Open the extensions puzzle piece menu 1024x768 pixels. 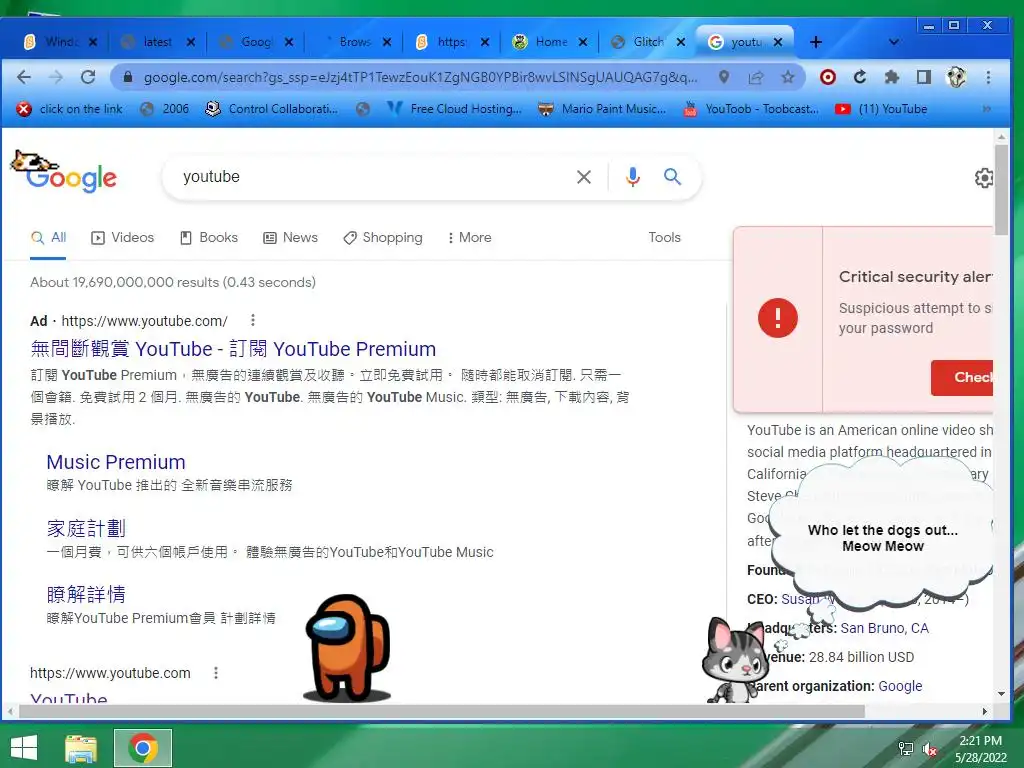pyautogui.click(x=891, y=77)
